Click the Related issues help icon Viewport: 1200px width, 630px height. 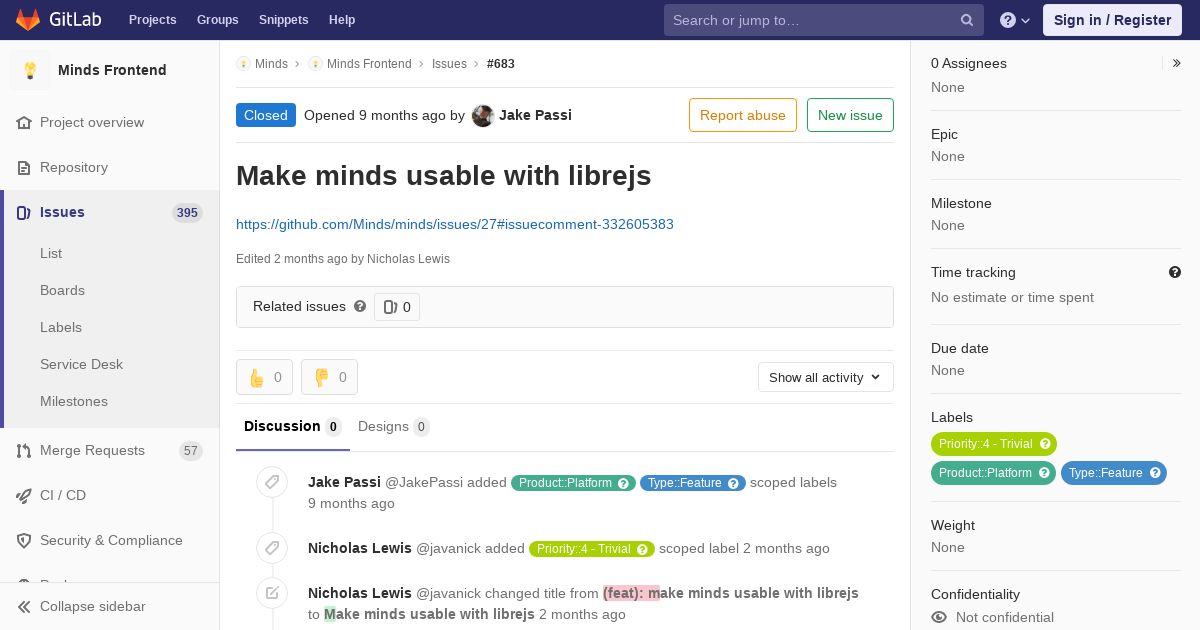[x=360, y=306]
